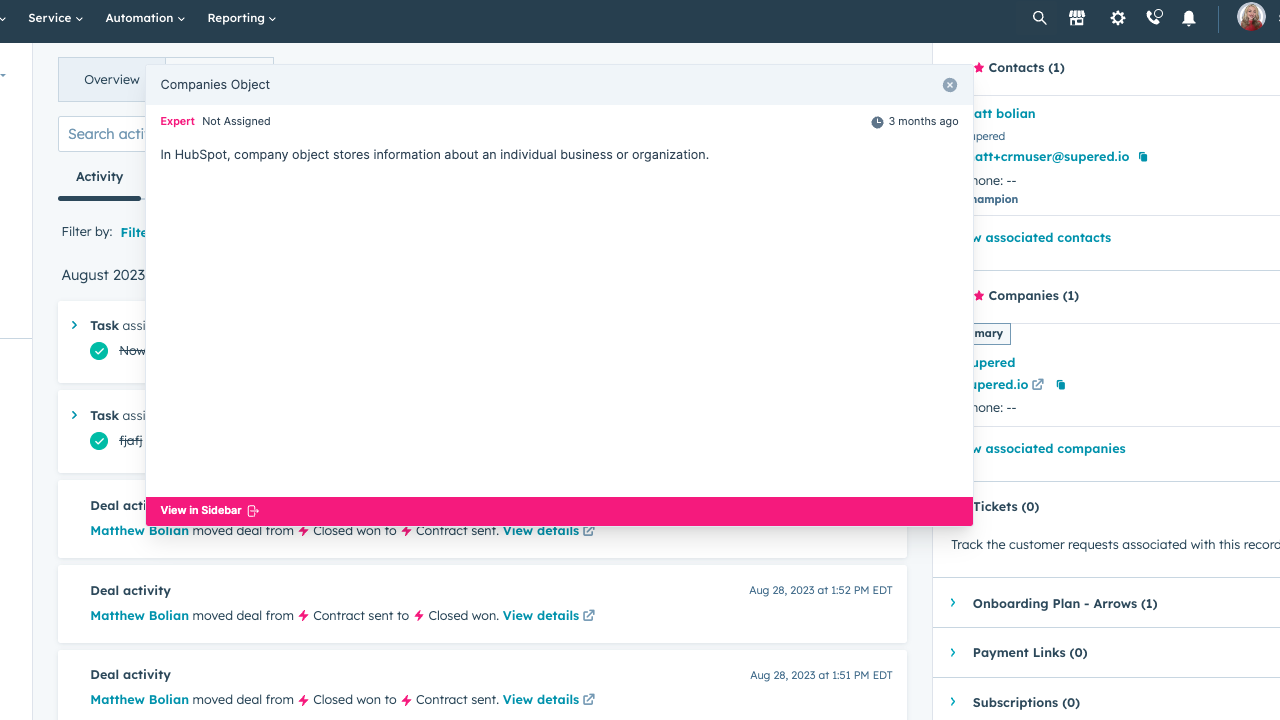Image resolution: width=1280 pixels, height=720 pixels.
Task: Click the Search activities input field
Action: 102,134
